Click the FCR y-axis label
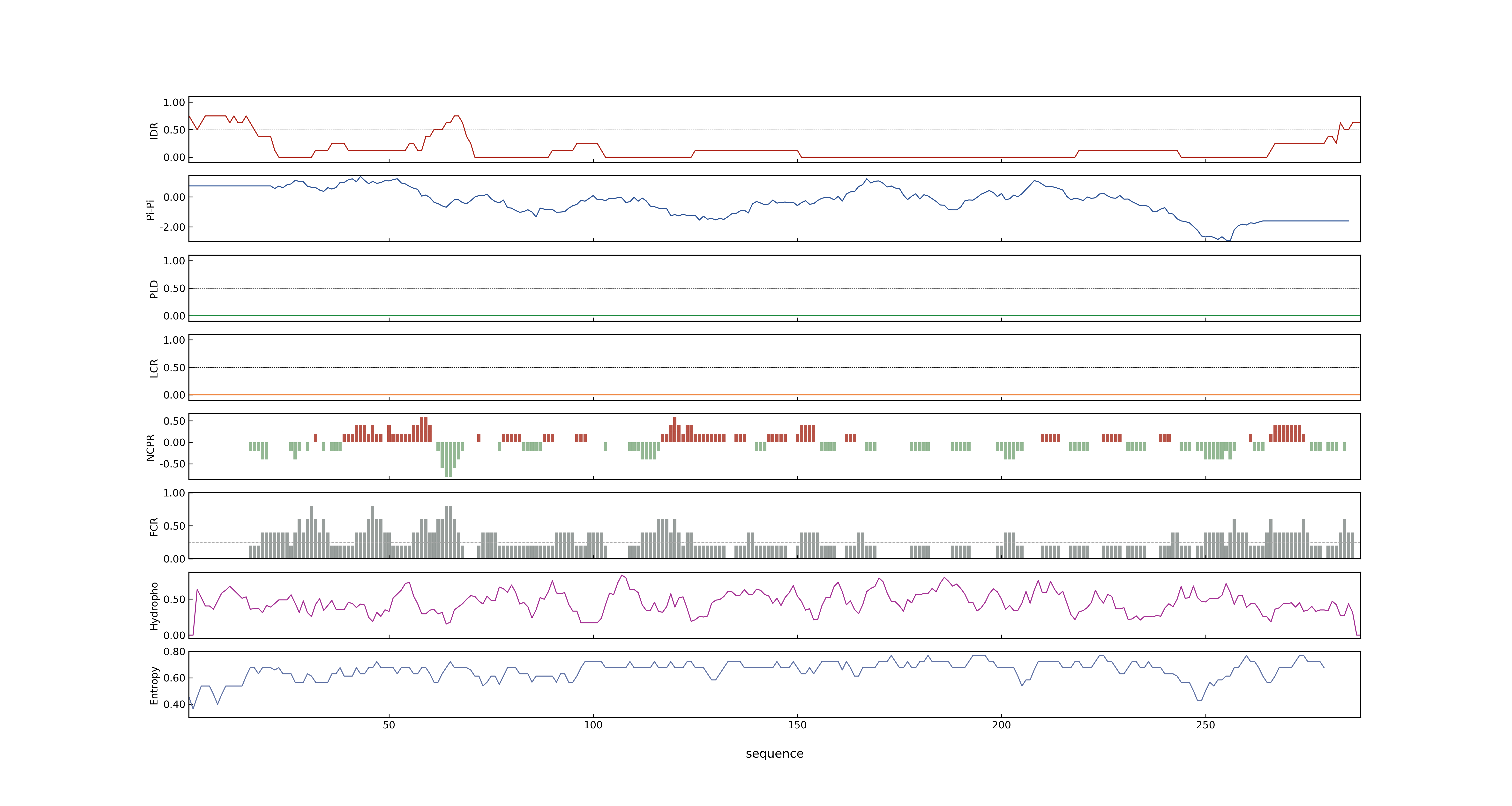1512x806 pixels. click(x=154, y=527)
